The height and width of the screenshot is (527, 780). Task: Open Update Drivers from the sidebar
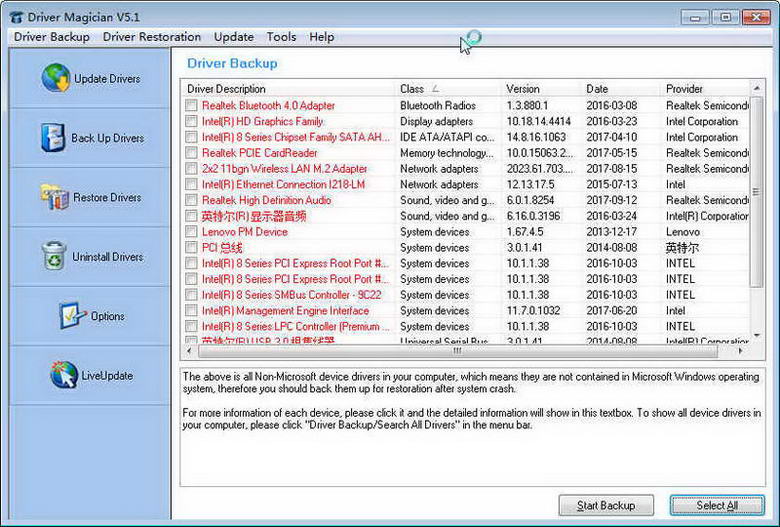click(x=90, y=78)
